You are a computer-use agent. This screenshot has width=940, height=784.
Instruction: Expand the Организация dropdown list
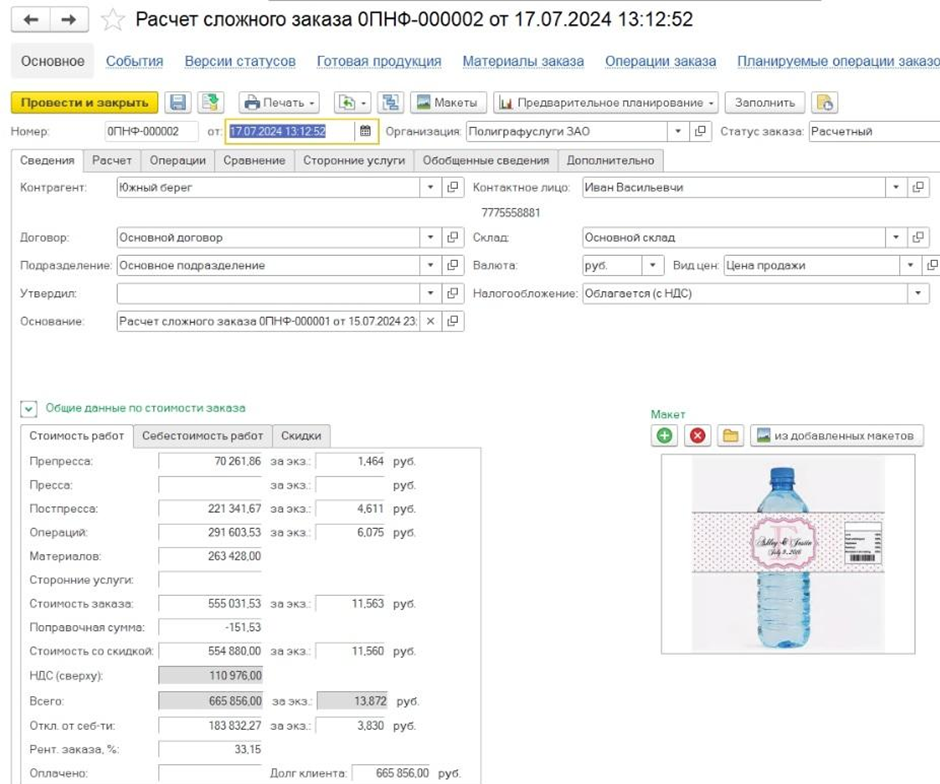pos(678,131)
